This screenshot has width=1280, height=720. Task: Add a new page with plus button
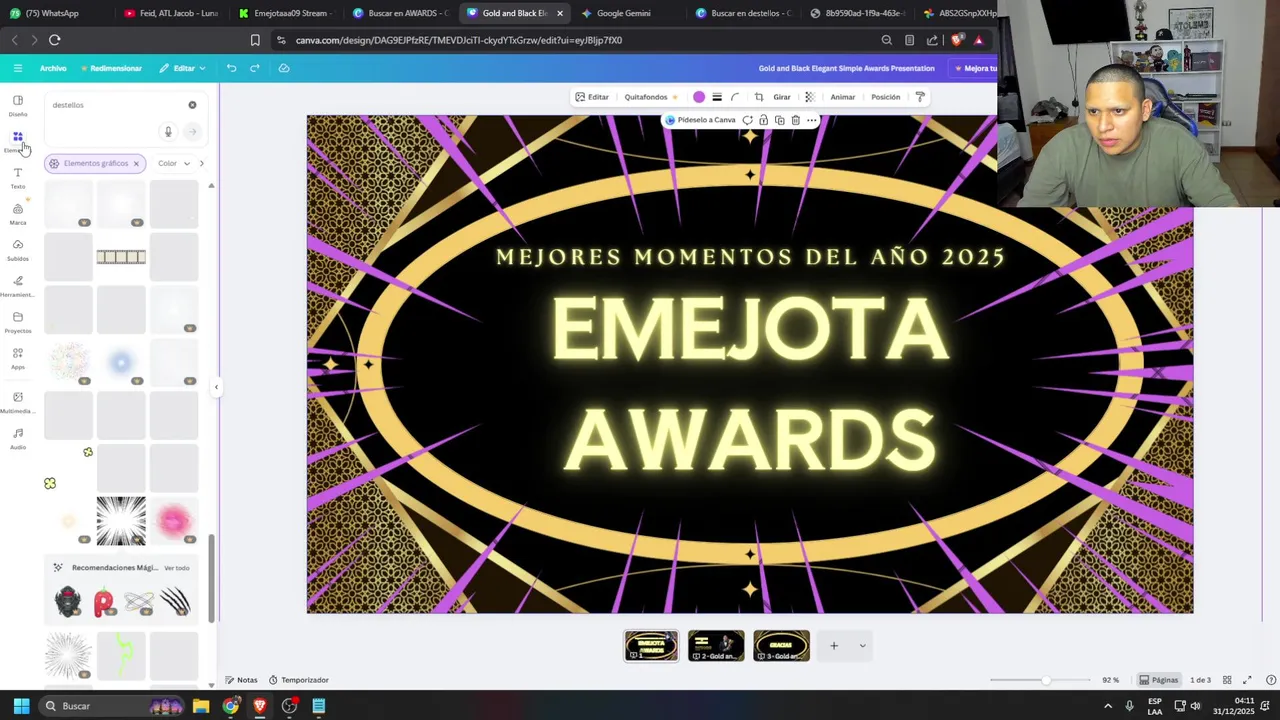(834, 646)
